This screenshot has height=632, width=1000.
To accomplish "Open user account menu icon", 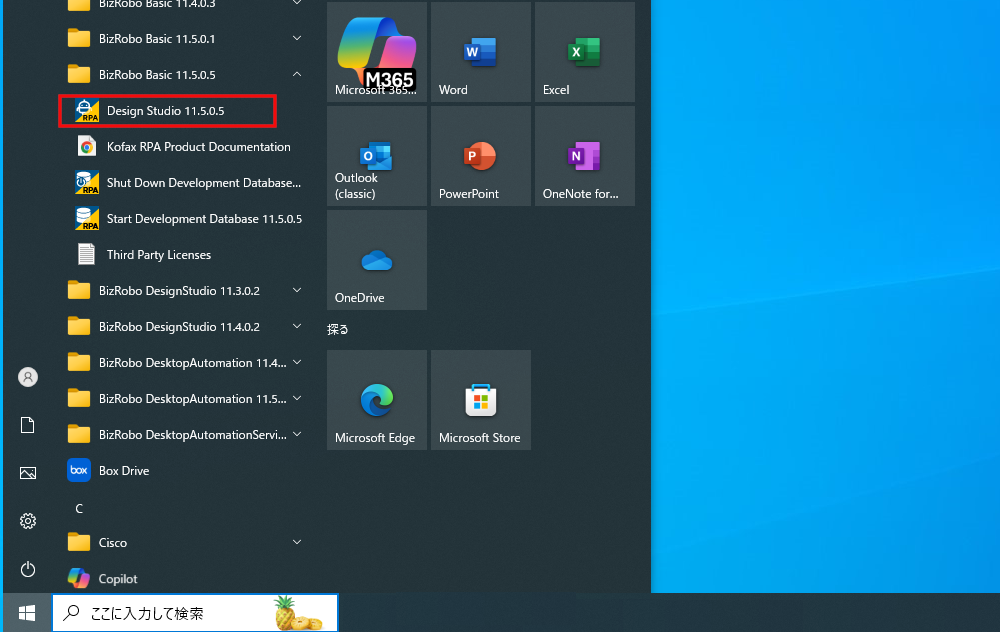I will [x=27, y=377].
